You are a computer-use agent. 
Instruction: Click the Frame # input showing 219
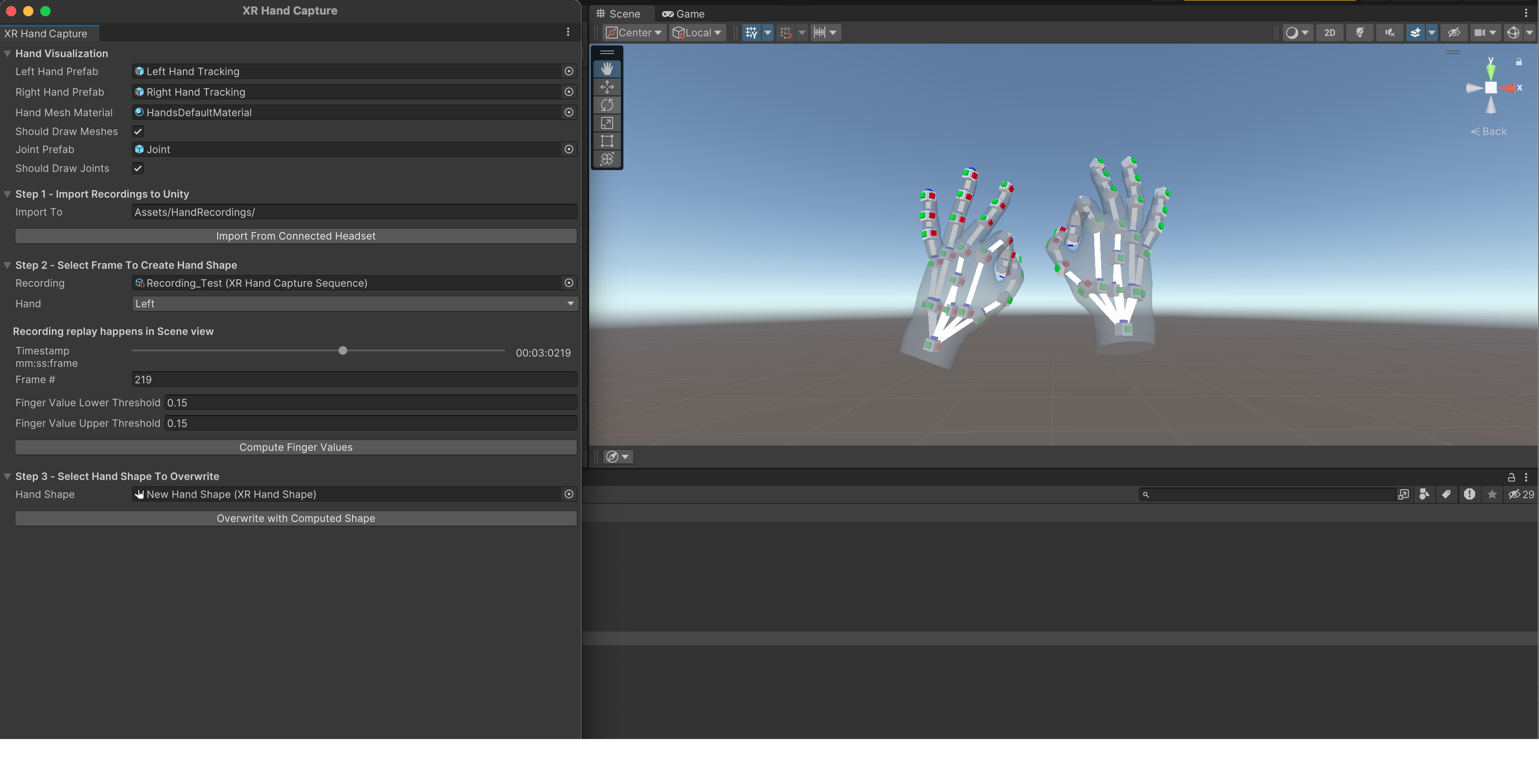353,380
